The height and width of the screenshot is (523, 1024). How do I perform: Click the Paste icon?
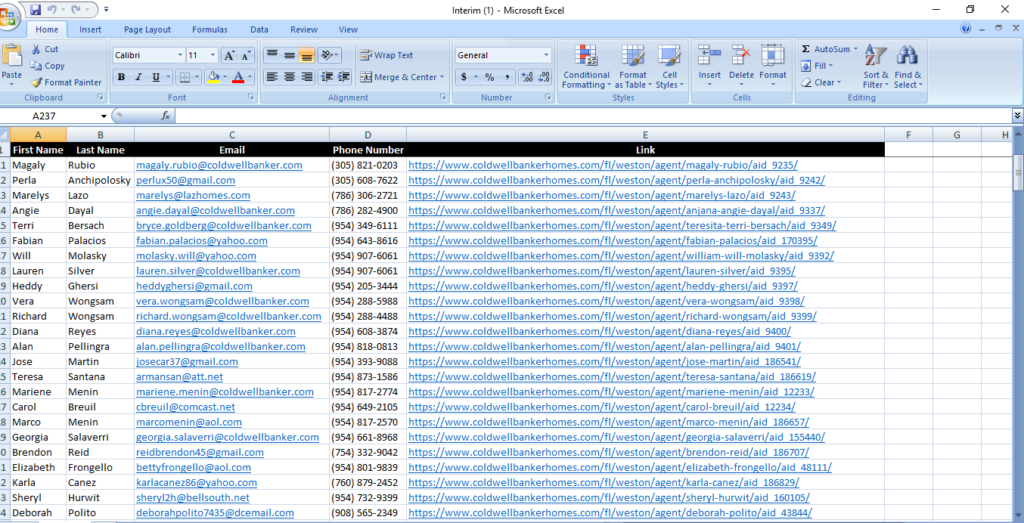coord(11,57)
